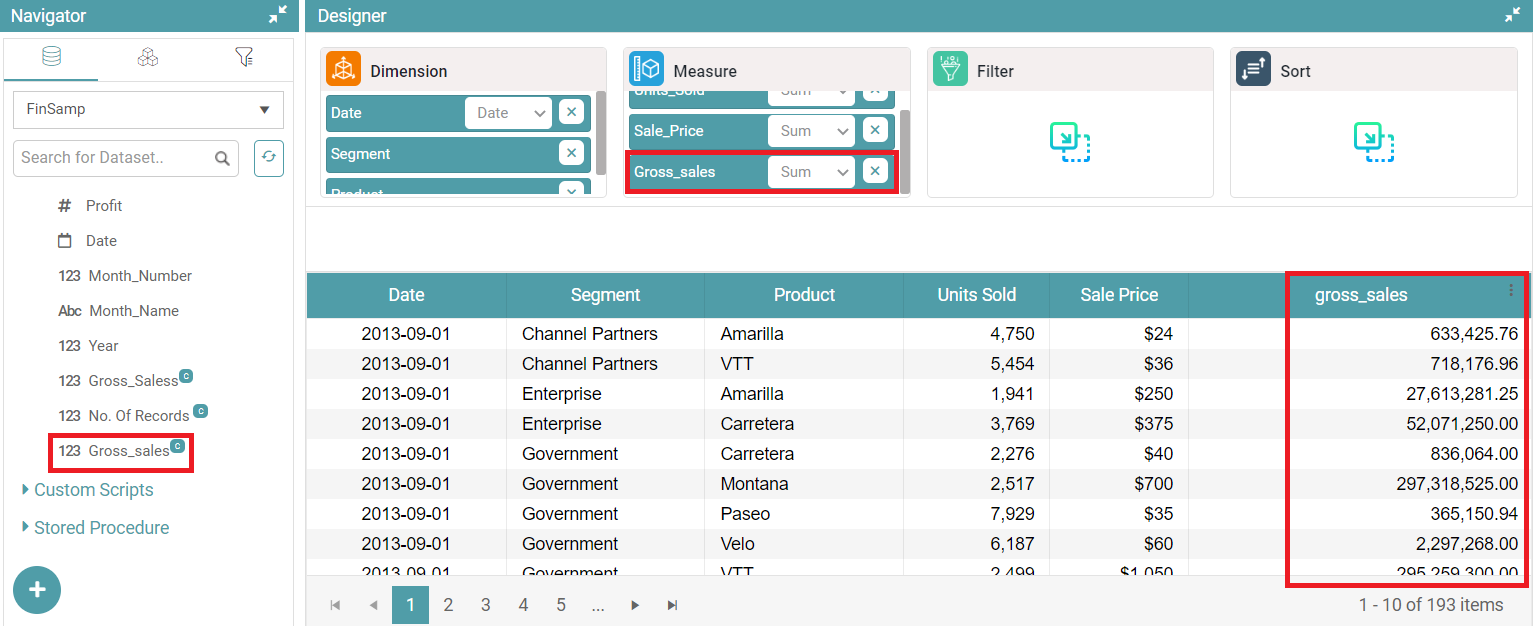Open the FinSamp datasource dropdown
Screen dimensions: 1533x626
point(148,110)
